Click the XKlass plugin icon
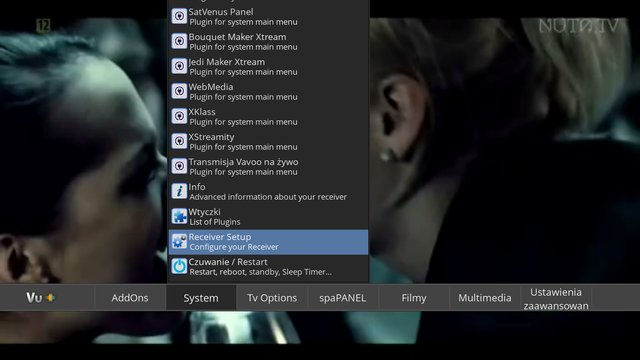This screenshot has width=640, height=360. click(x=179, y=116)
